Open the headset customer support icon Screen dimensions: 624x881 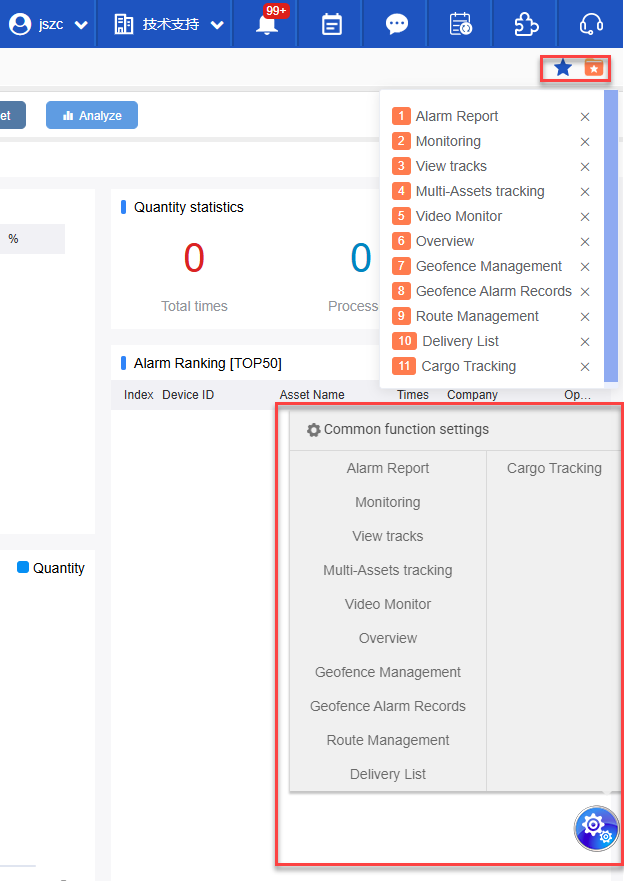coord(592,25)
